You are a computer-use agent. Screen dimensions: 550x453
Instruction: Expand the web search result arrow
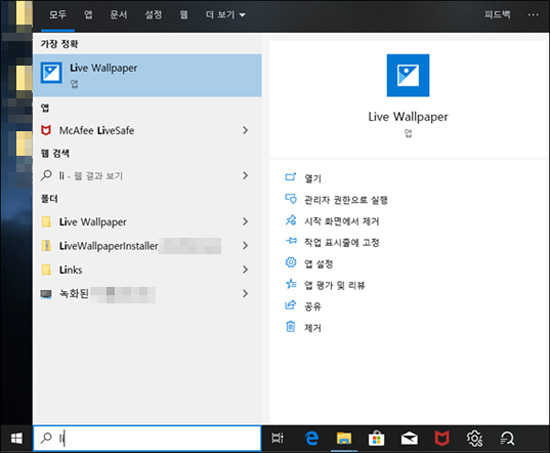(x=245, y=175)
